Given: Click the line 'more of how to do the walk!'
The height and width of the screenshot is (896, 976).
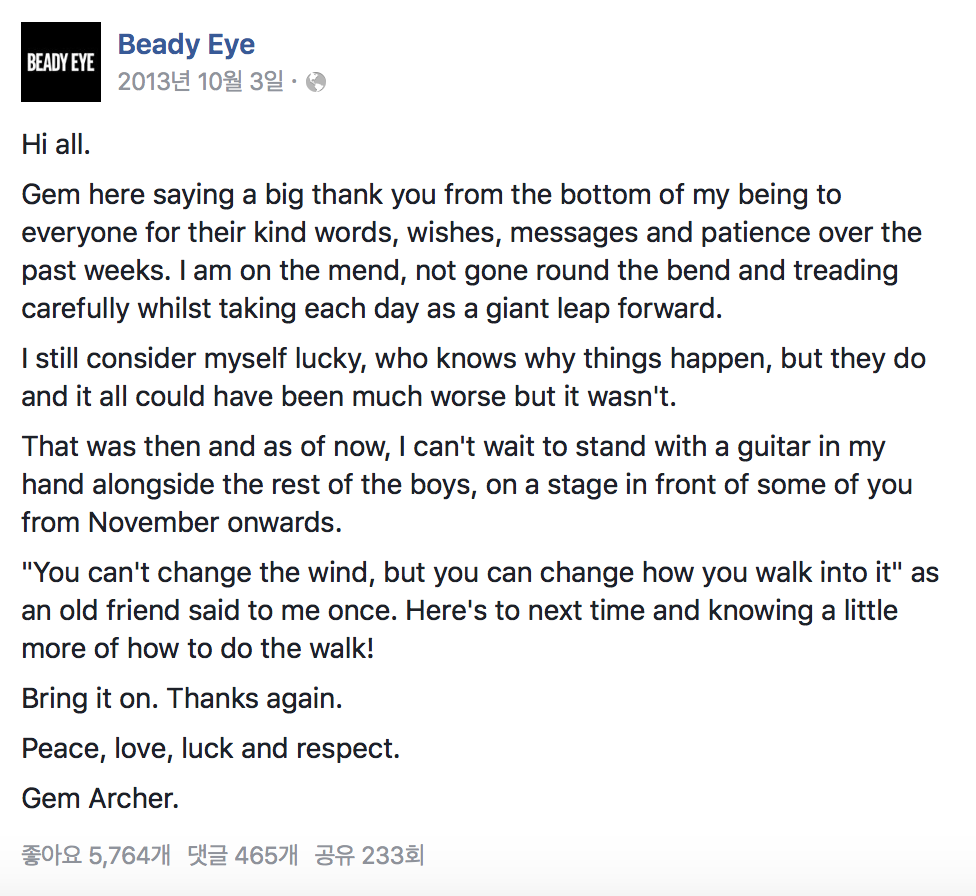Looking at the screenshot, I should tap(197, 648).
